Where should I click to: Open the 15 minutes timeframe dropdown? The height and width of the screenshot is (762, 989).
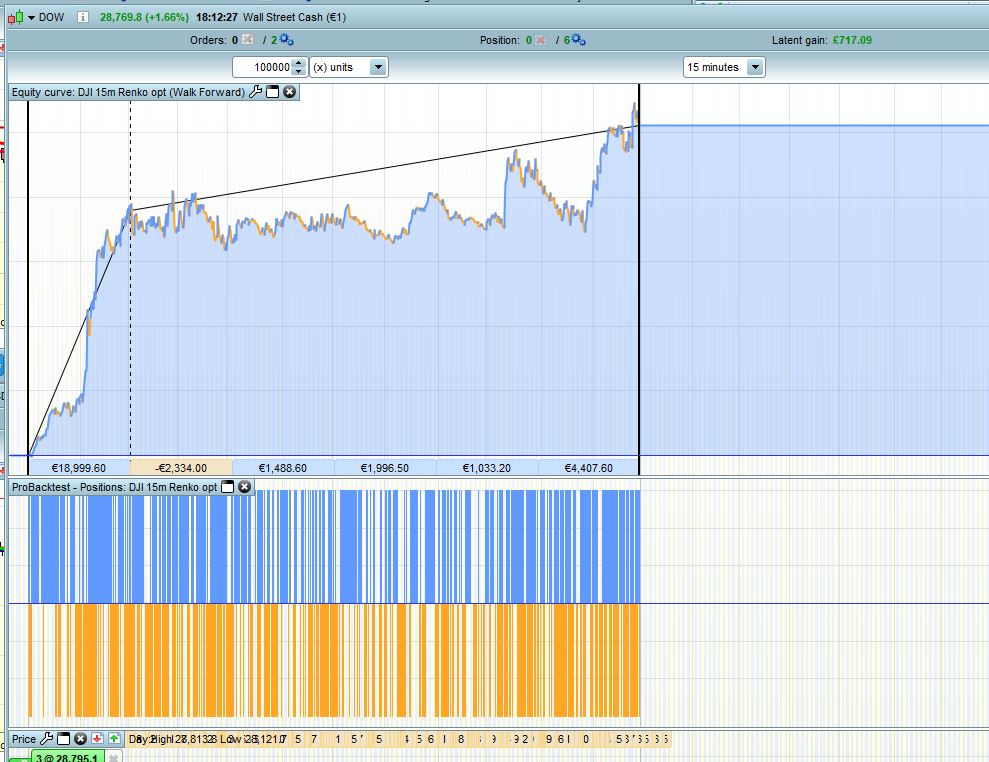tap(754, 67)
